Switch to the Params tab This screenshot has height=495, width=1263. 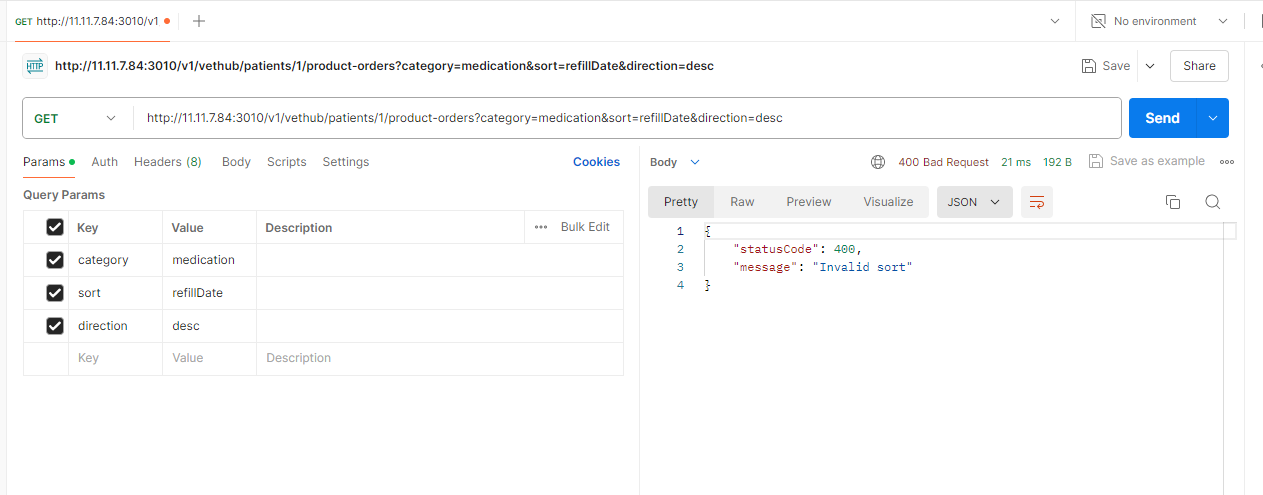[49, 162]
